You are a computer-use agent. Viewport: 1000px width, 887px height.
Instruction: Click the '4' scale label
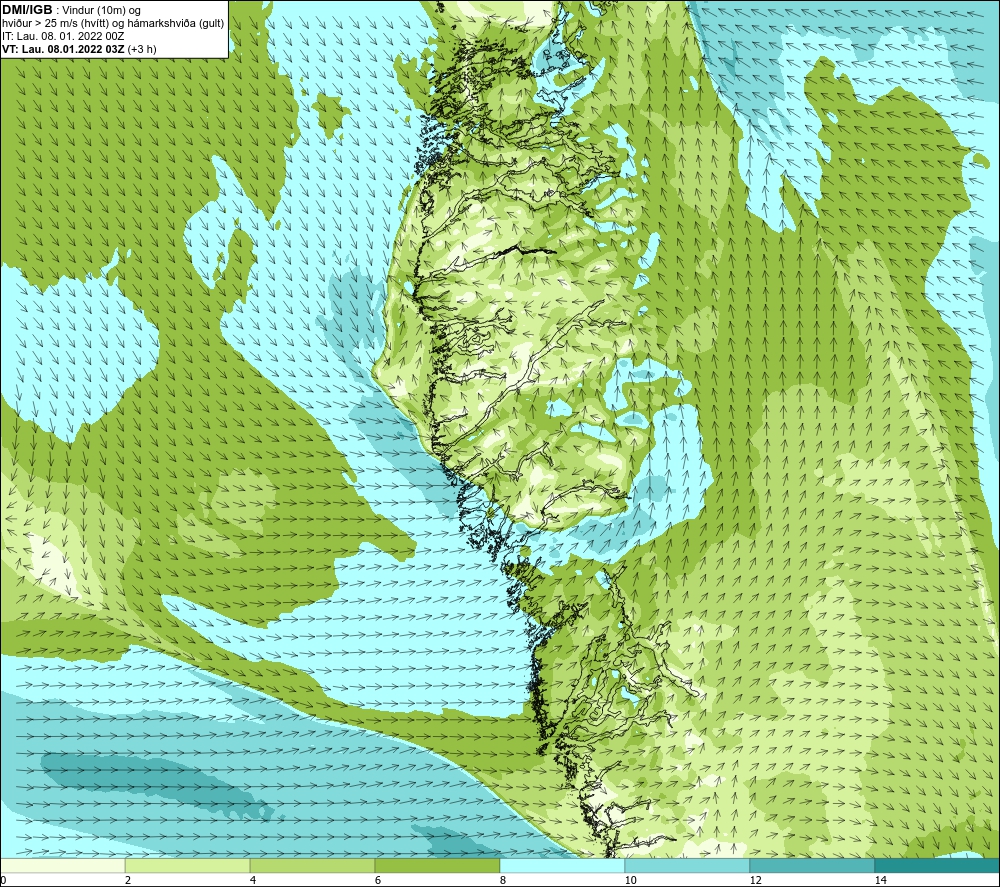[253, 880]
